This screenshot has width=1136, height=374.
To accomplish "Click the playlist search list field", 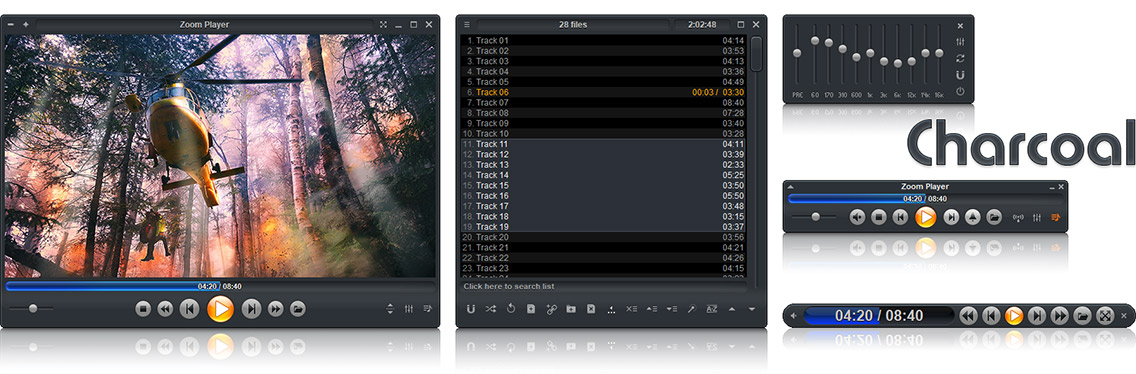I will (x=604, y=286).
